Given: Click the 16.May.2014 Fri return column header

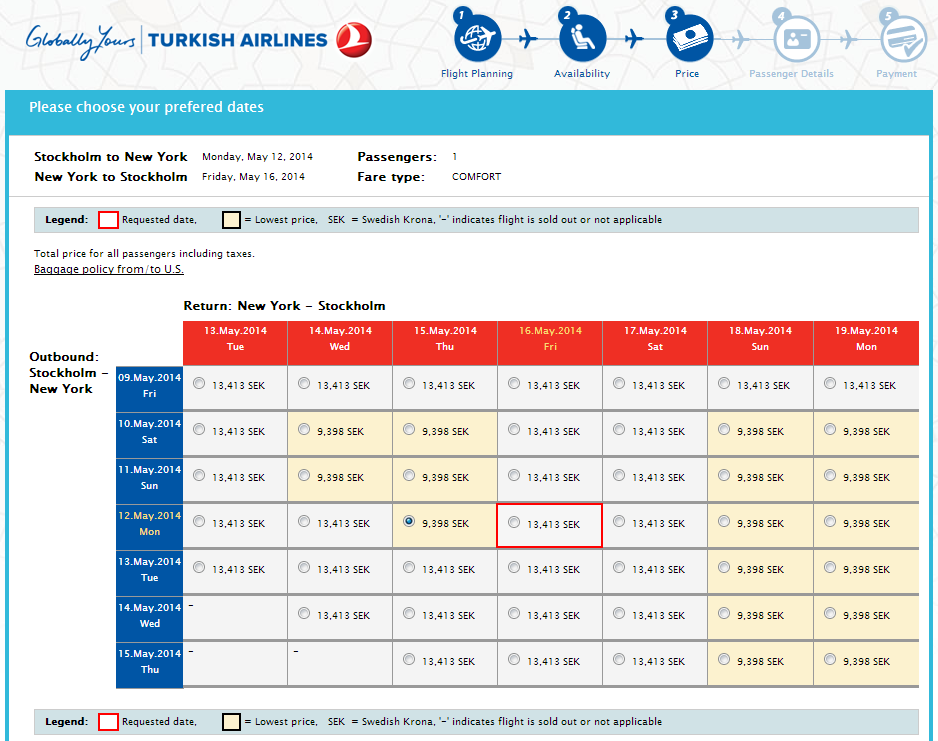Looking at the screenshot, I should [549, 338].
